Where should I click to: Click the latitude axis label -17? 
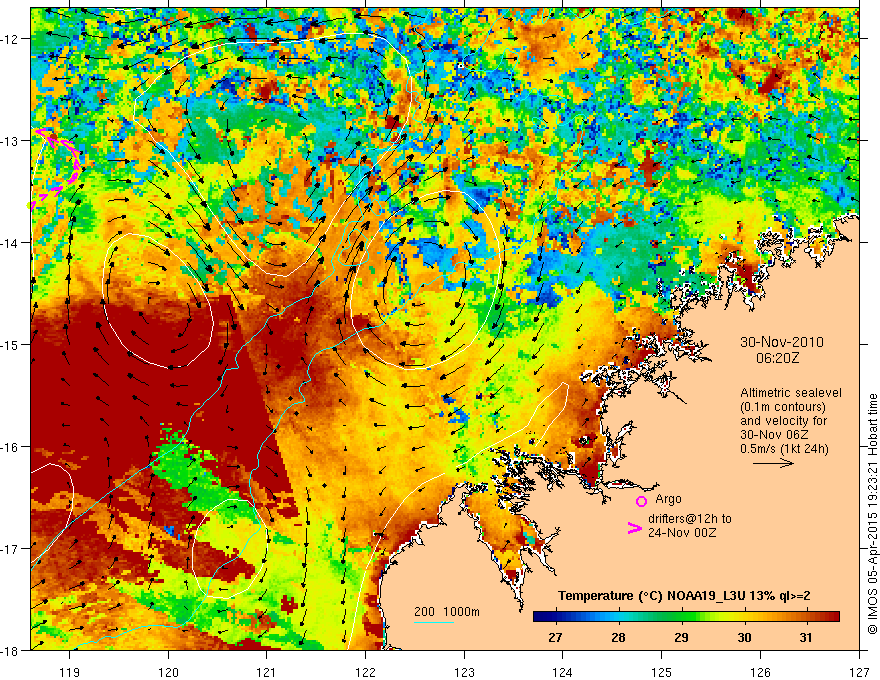point(10,549)
